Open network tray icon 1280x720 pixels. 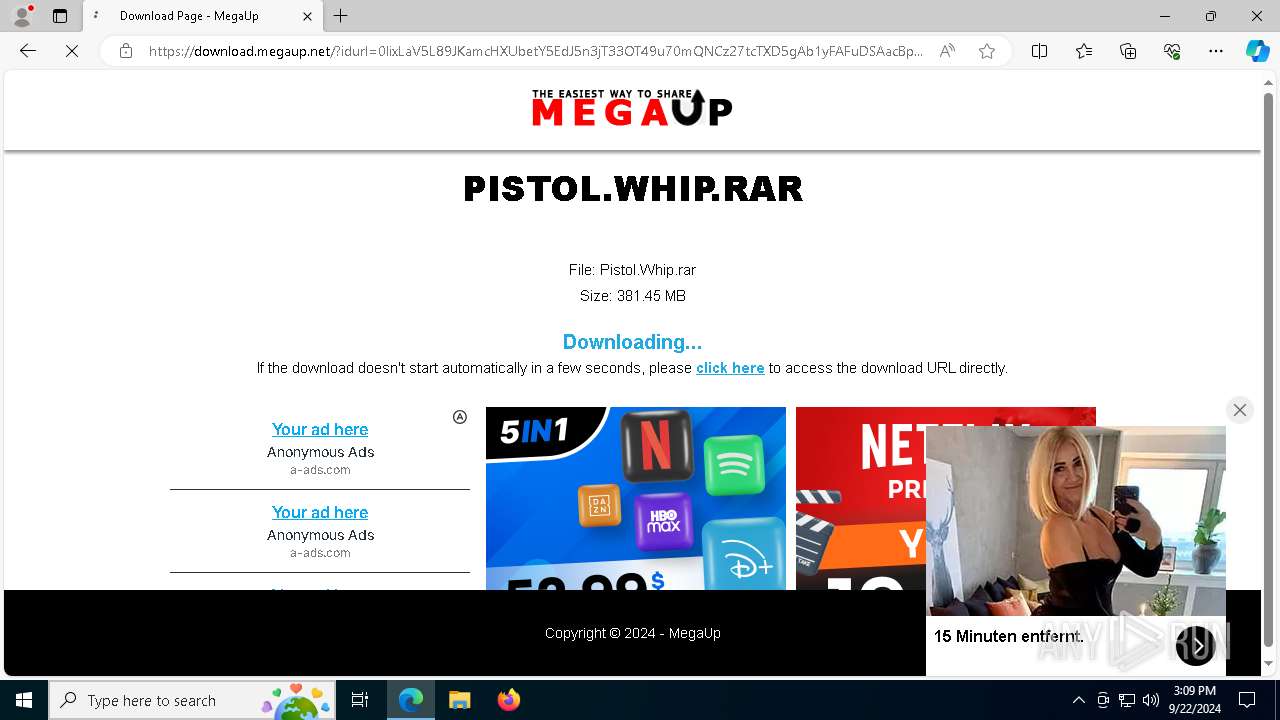point(1127,700)
